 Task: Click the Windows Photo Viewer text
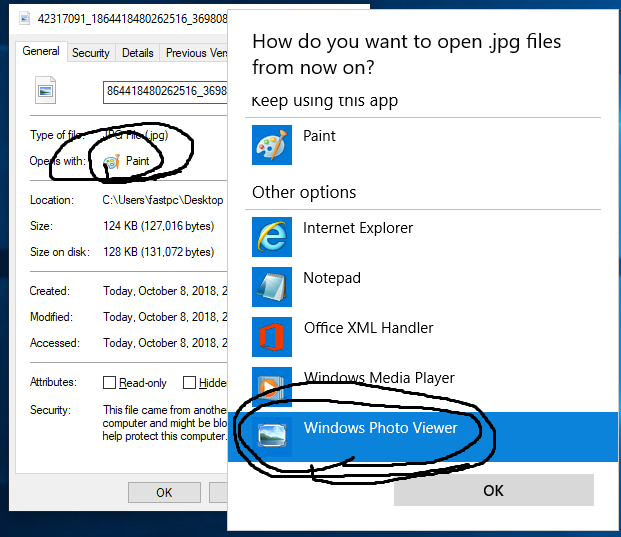(x=381, y=428)
